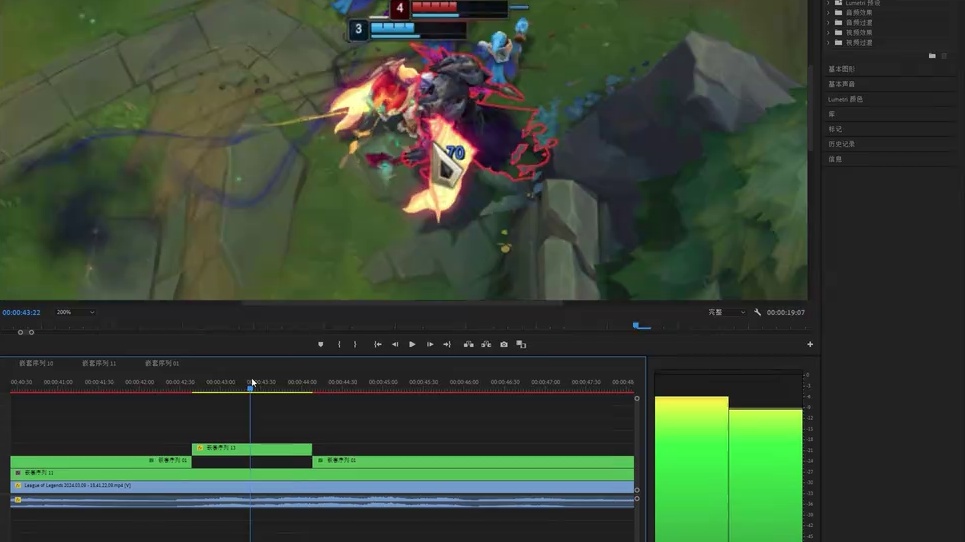The image size is (965, 542).
Task: Open the 基本声音 panel
Action: coord(841,84)
